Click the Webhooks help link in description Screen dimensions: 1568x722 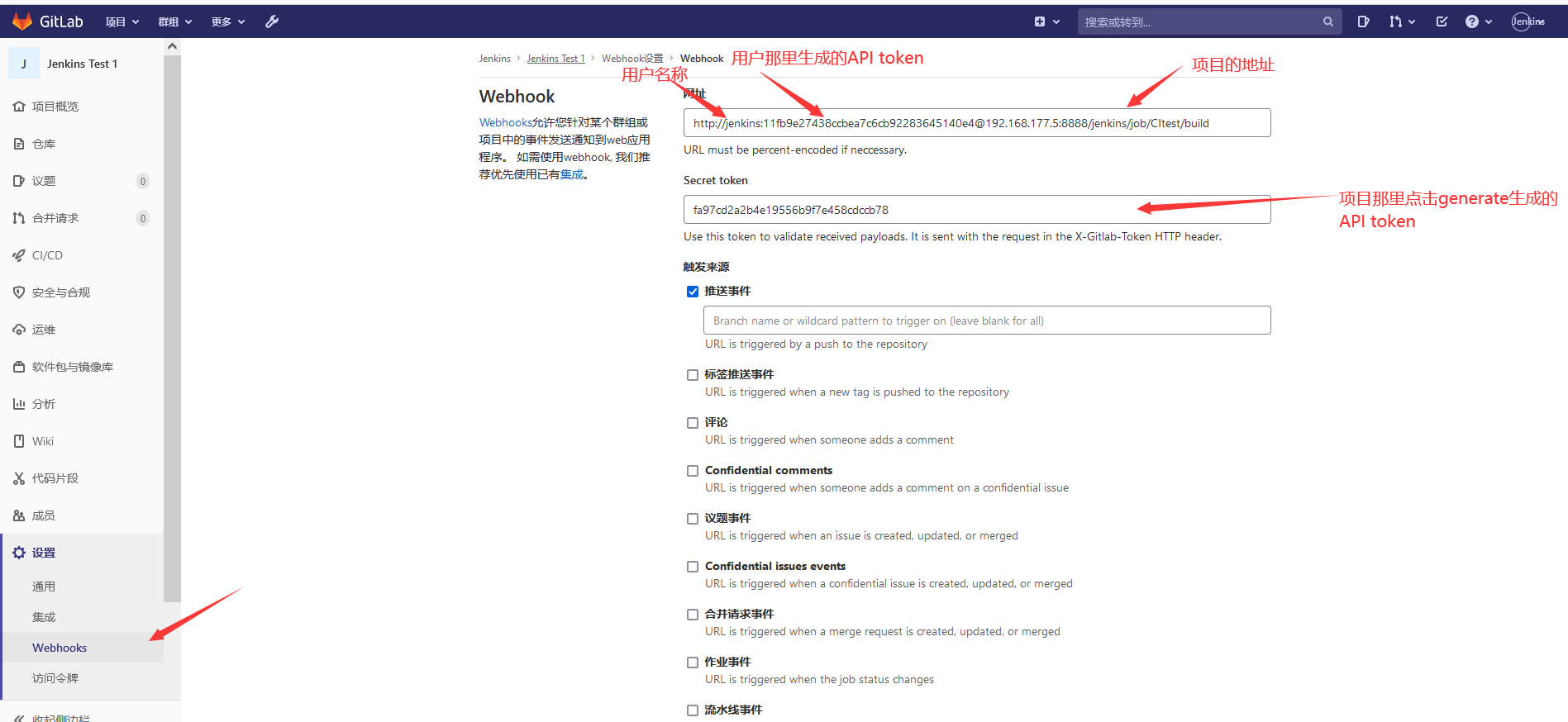click(x=506, y=122)
